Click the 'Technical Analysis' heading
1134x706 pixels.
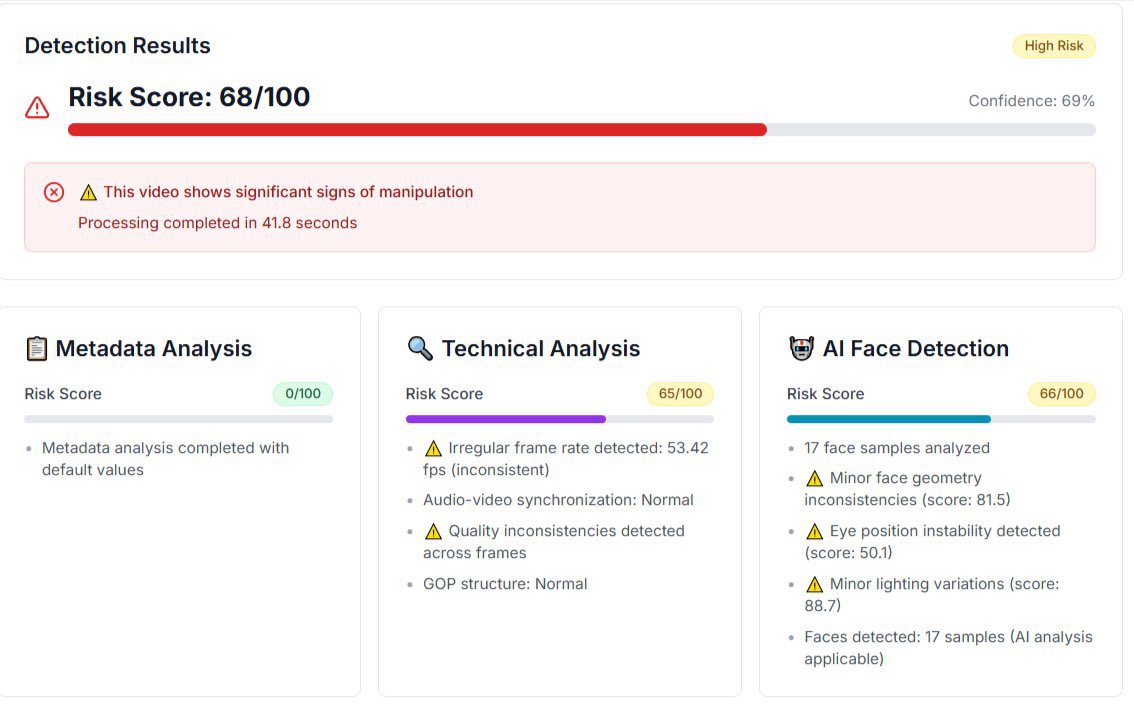pyautogui.click(x=541, y=349)
